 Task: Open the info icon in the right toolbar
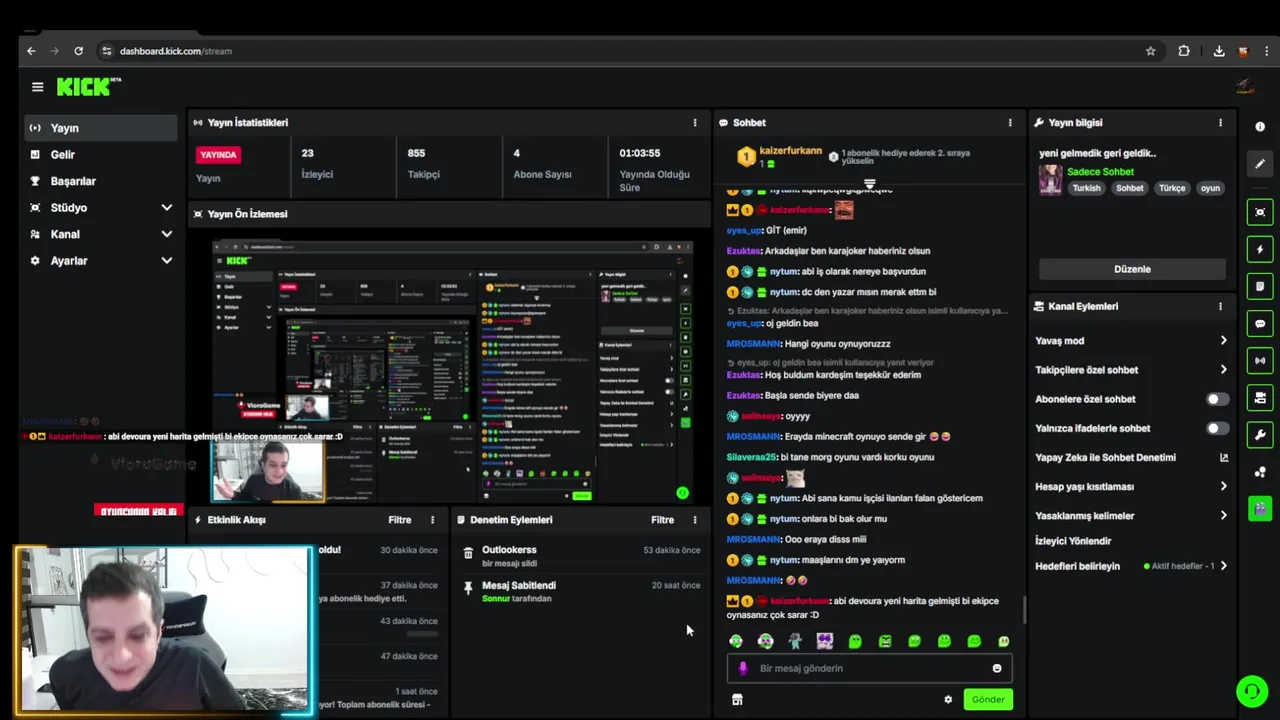pyautogui.click(x=1259, y=127)
